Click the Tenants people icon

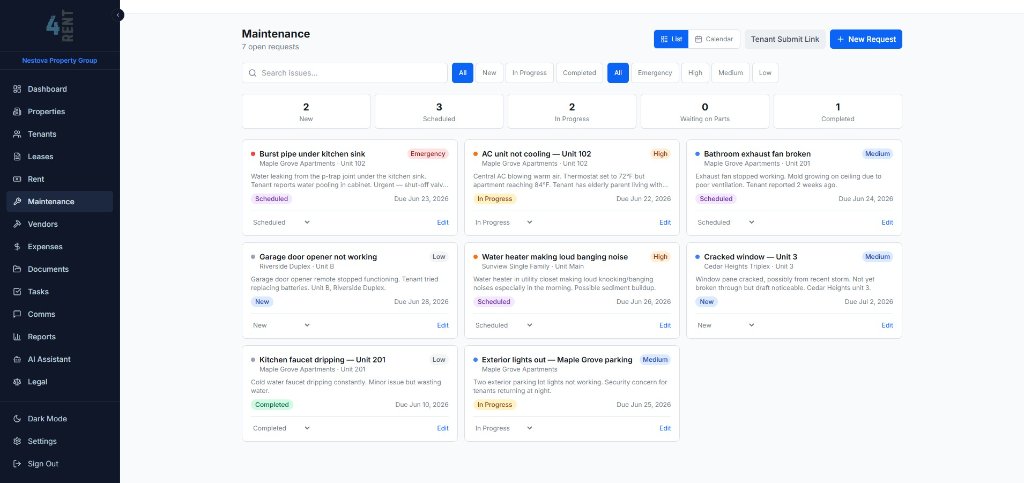point(17,134)
